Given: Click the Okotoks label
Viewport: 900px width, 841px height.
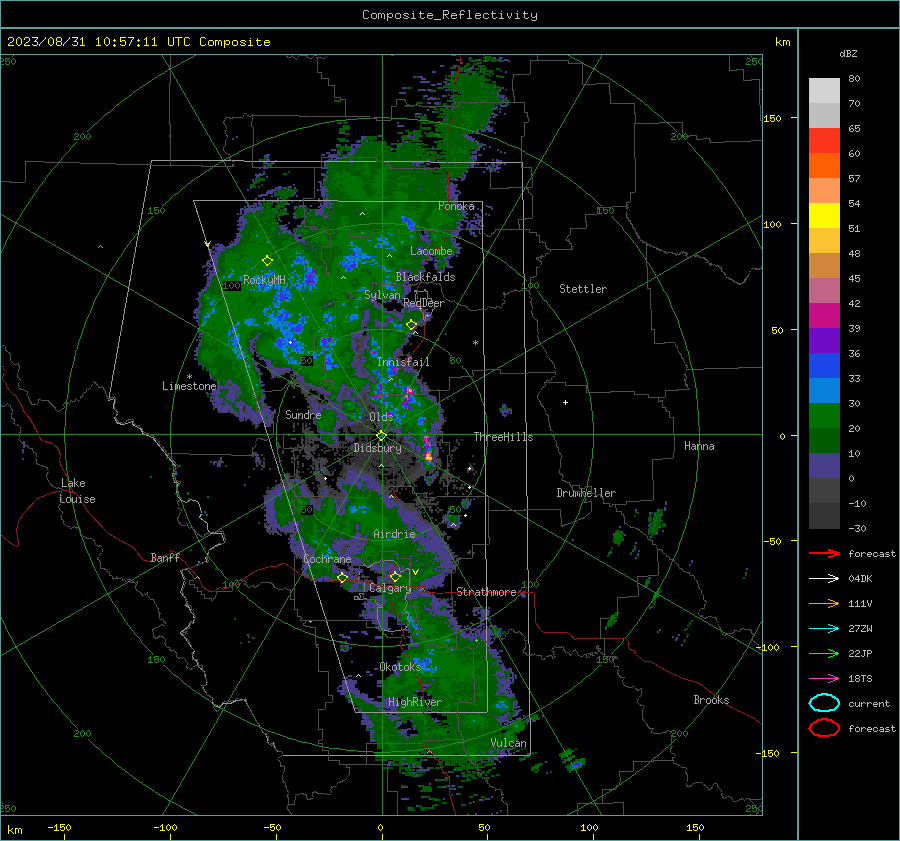Looking at the screenshot, I should [400, 667].
